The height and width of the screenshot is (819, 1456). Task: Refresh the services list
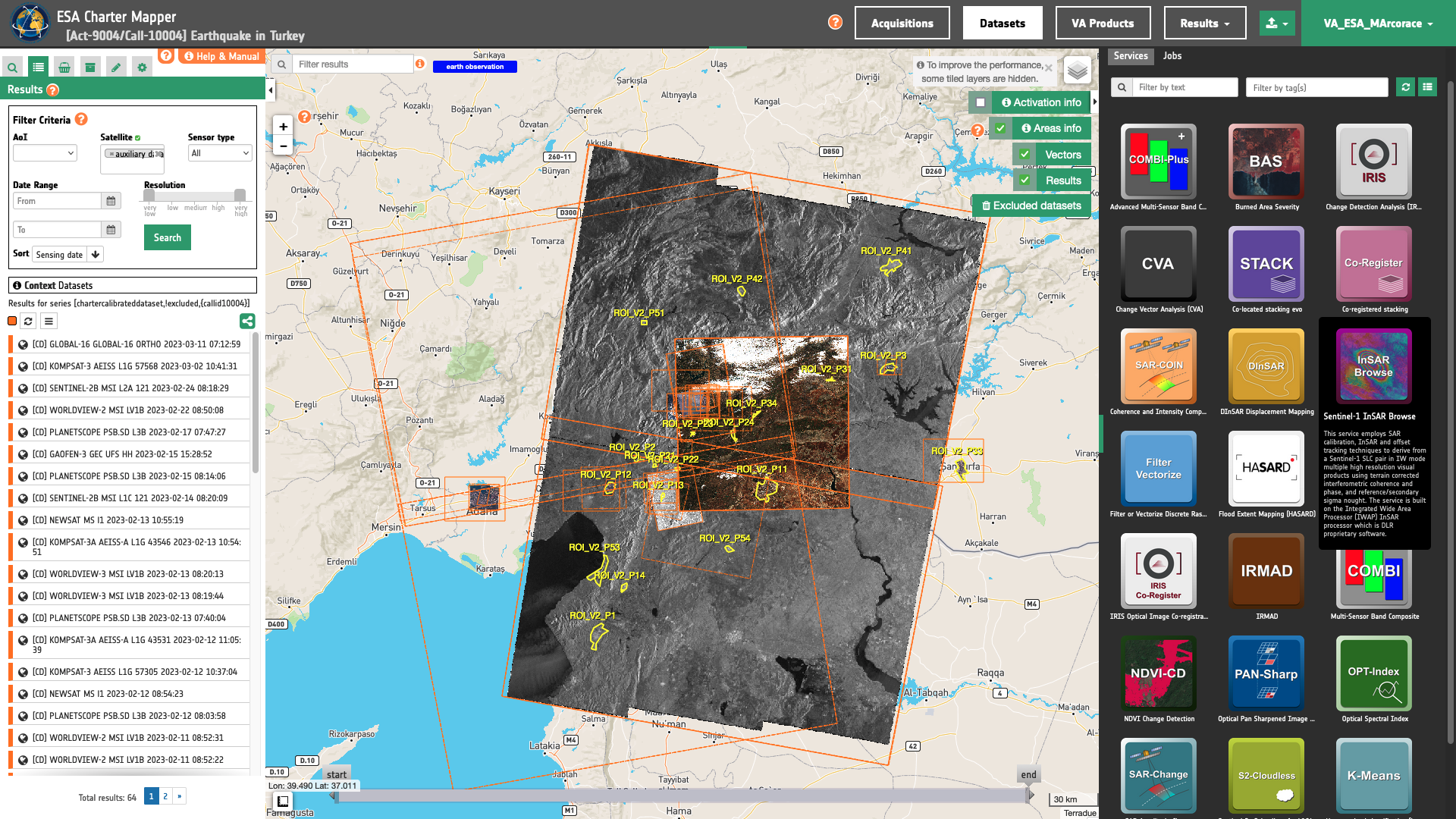(1405, 87)
